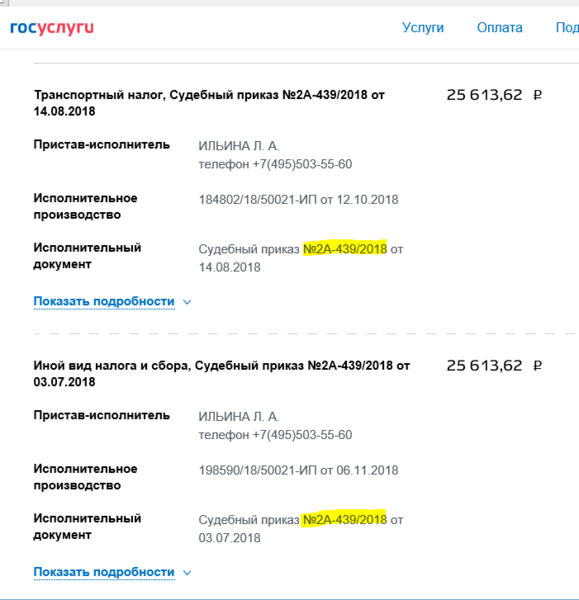Open the partially visible Под… menu item
Viewport: 579px width, 600px height.
[x=567, y=28]
